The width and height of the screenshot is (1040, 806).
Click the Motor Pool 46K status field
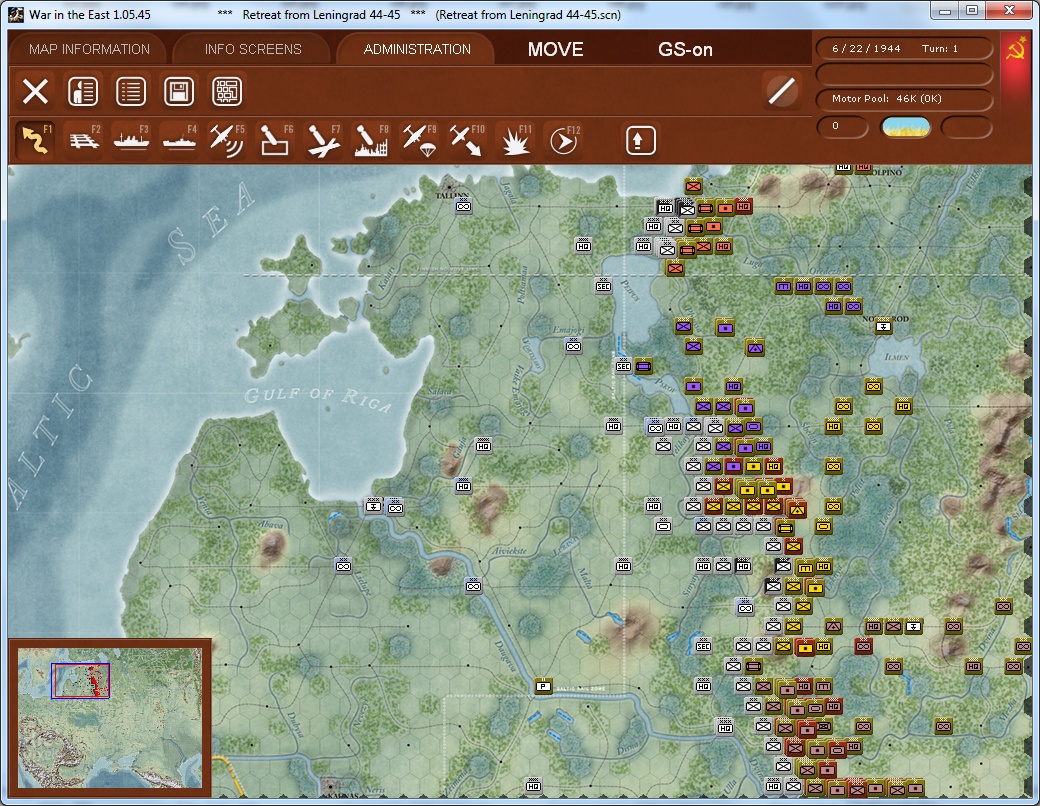tap(905, 99)
